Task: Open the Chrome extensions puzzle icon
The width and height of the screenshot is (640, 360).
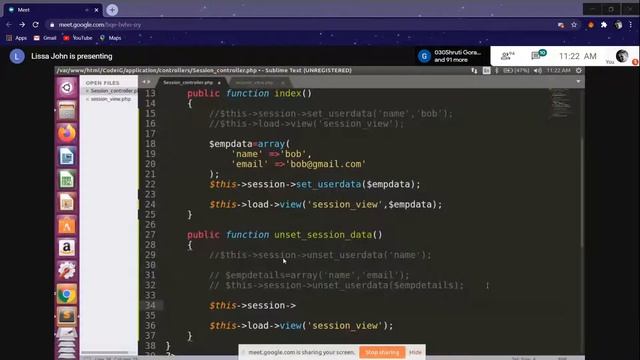Action: (x=604, y=25)
